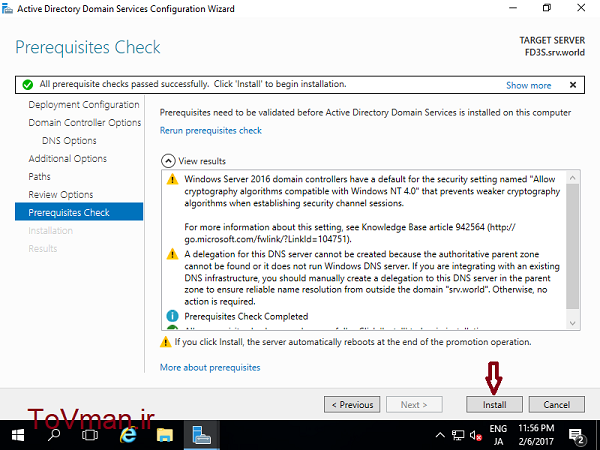The image size is (600, 450).
Task: Open Action Center notifications icon
Action: tap(576, 435)
